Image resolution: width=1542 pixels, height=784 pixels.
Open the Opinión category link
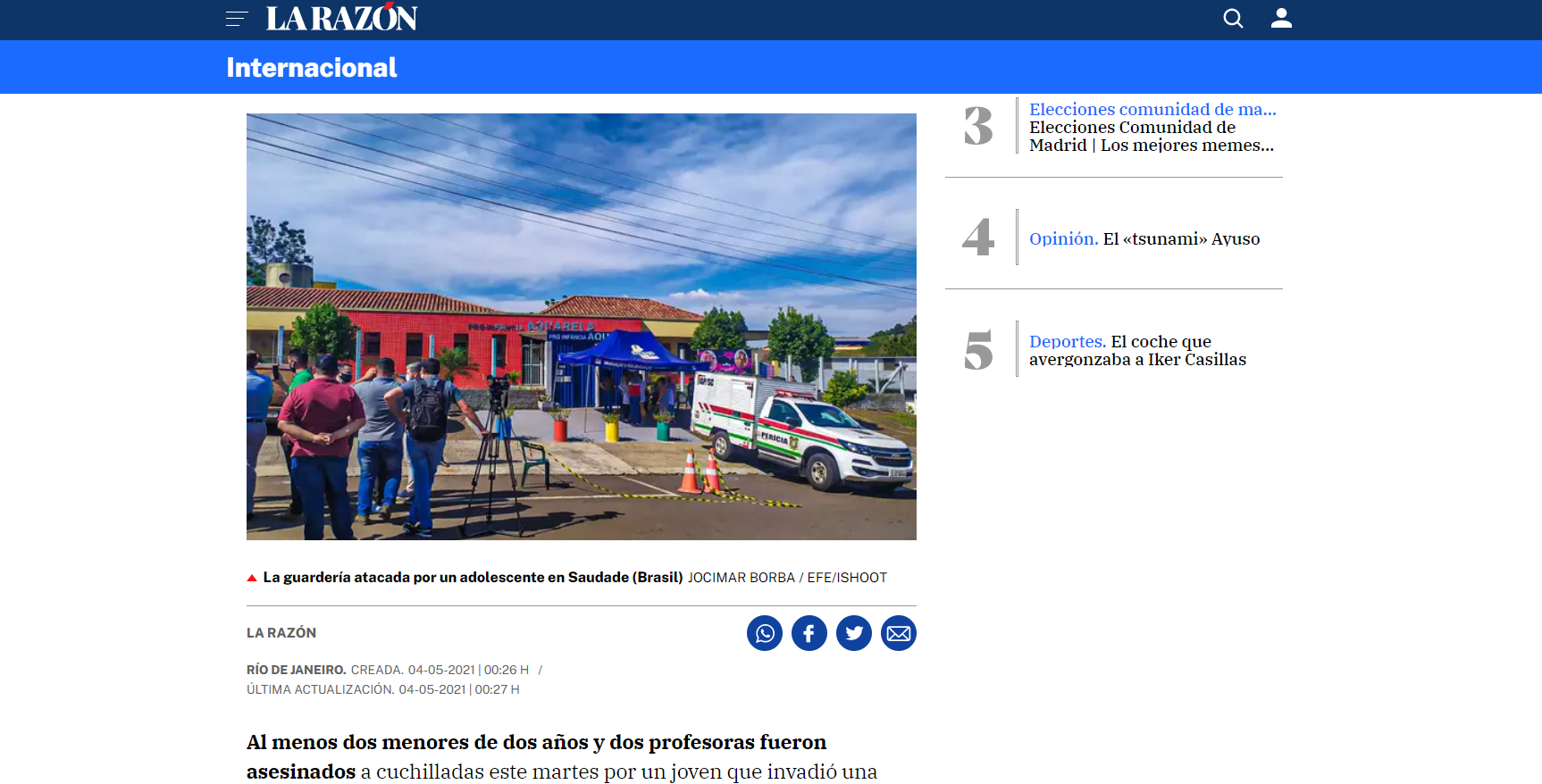tap(1063, 238)
